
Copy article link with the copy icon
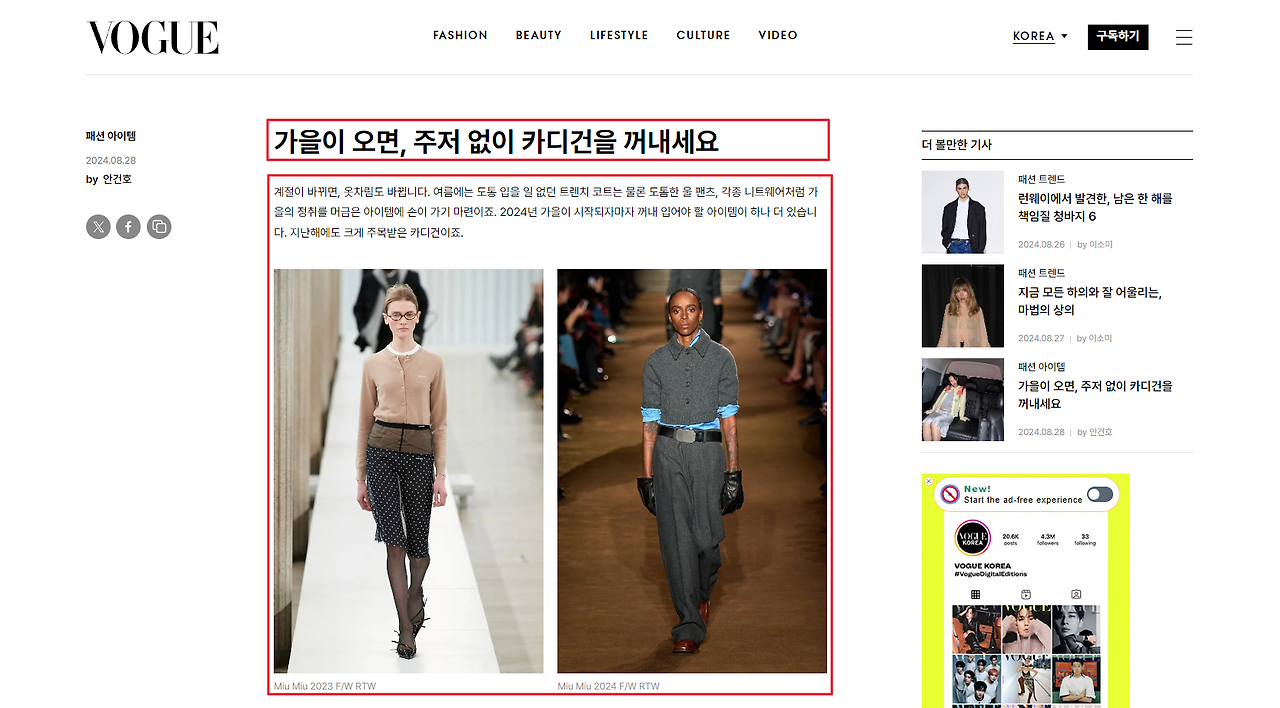click(x=159, y=227)
